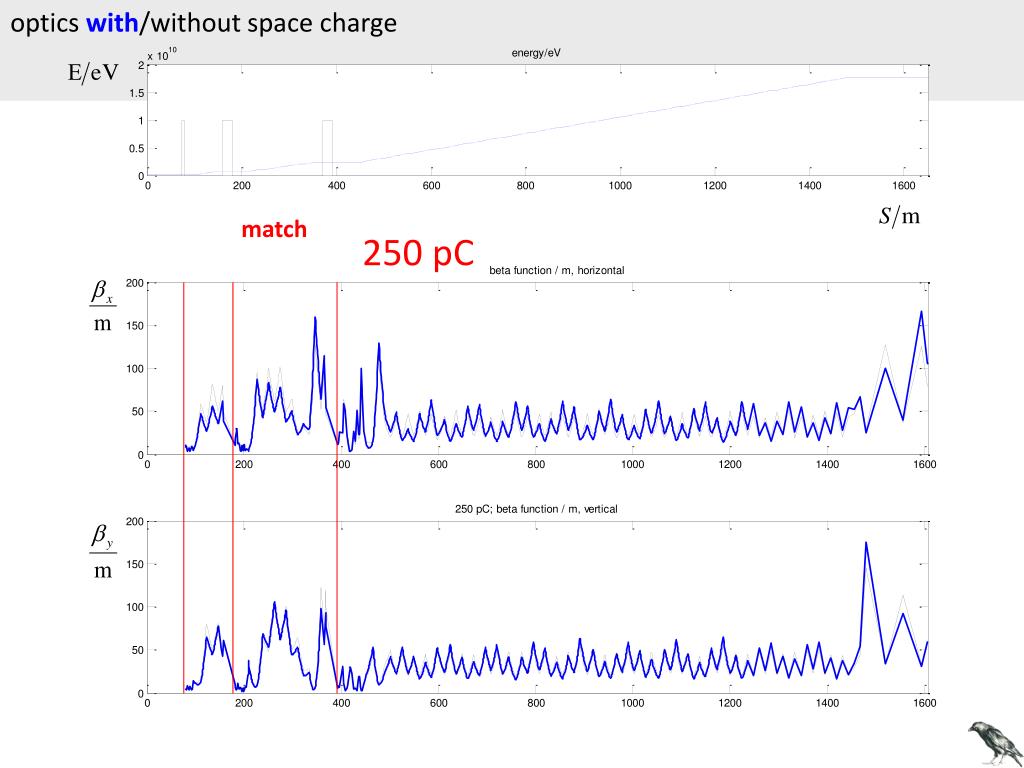Click the raven bird logo
The height and width of the screenshot is (768, 1024).
coord(995,743)
